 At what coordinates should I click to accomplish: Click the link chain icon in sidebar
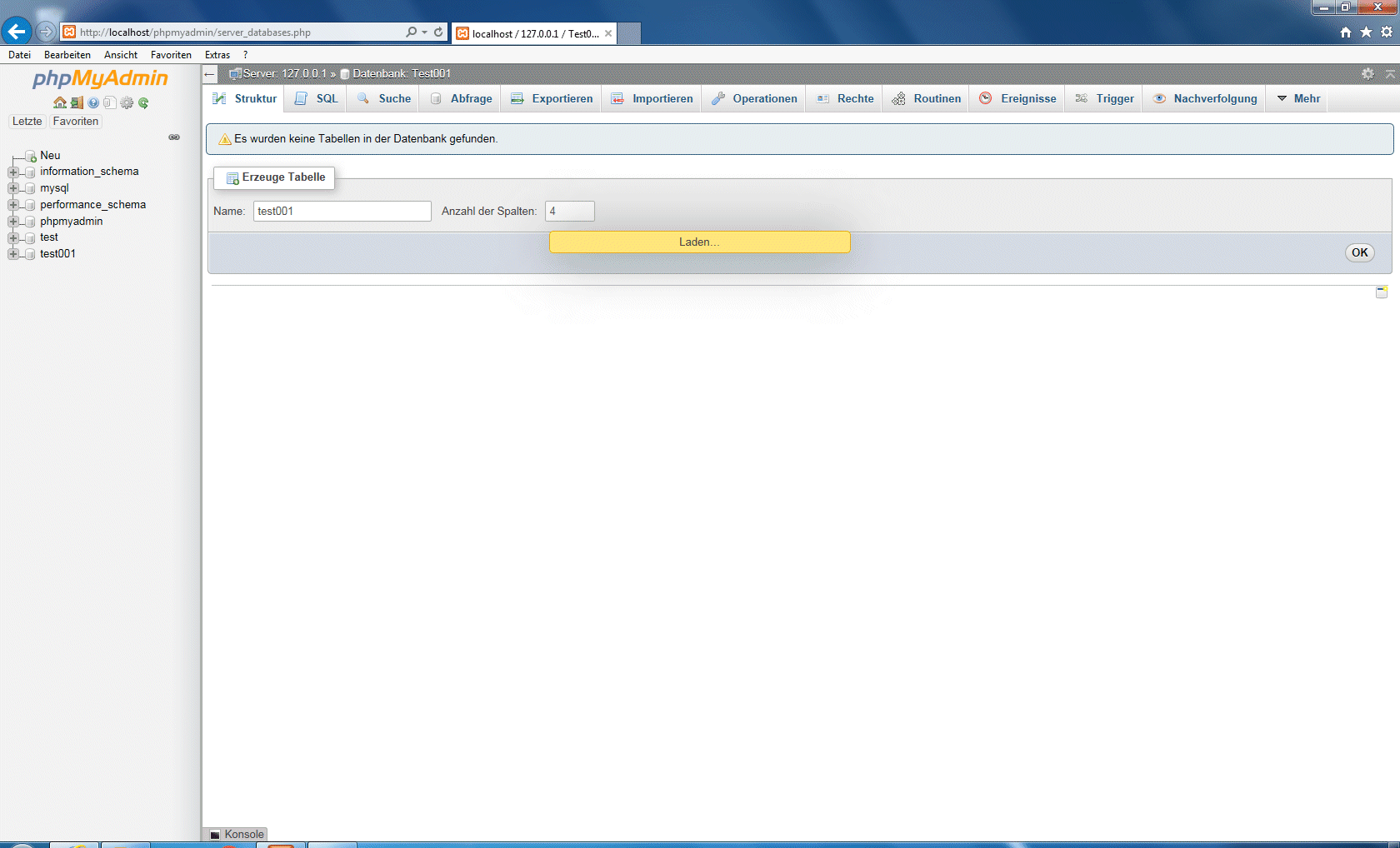[174, 137]
